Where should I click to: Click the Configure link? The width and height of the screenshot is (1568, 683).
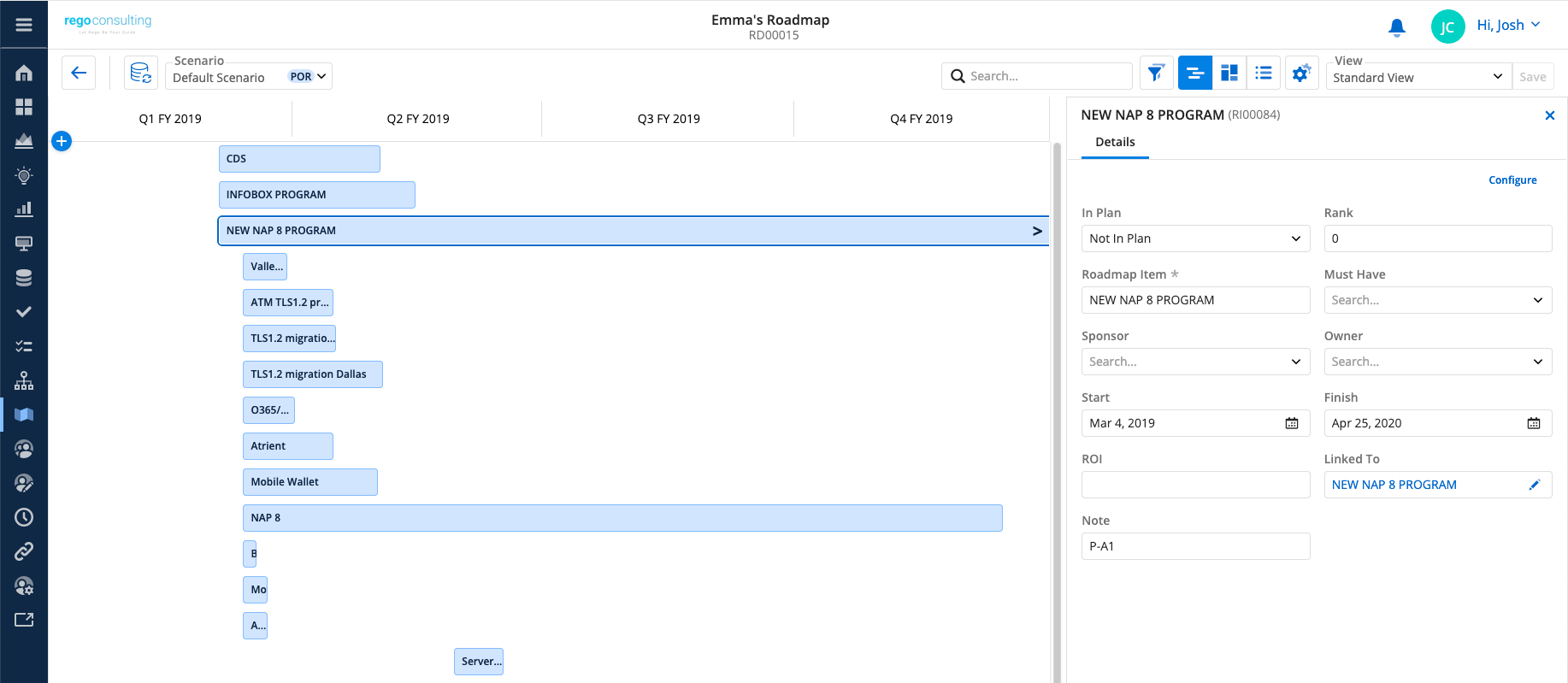[1512, 180]
